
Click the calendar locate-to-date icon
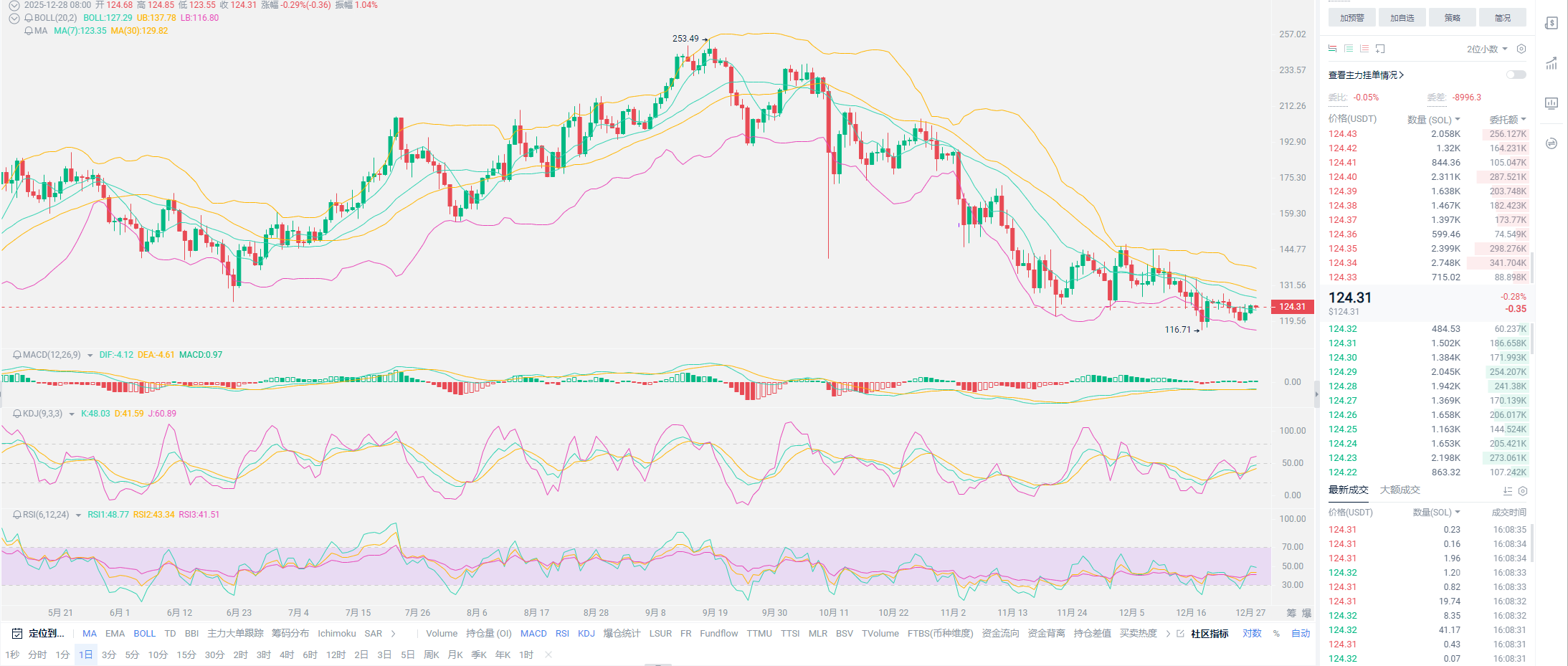17,634
